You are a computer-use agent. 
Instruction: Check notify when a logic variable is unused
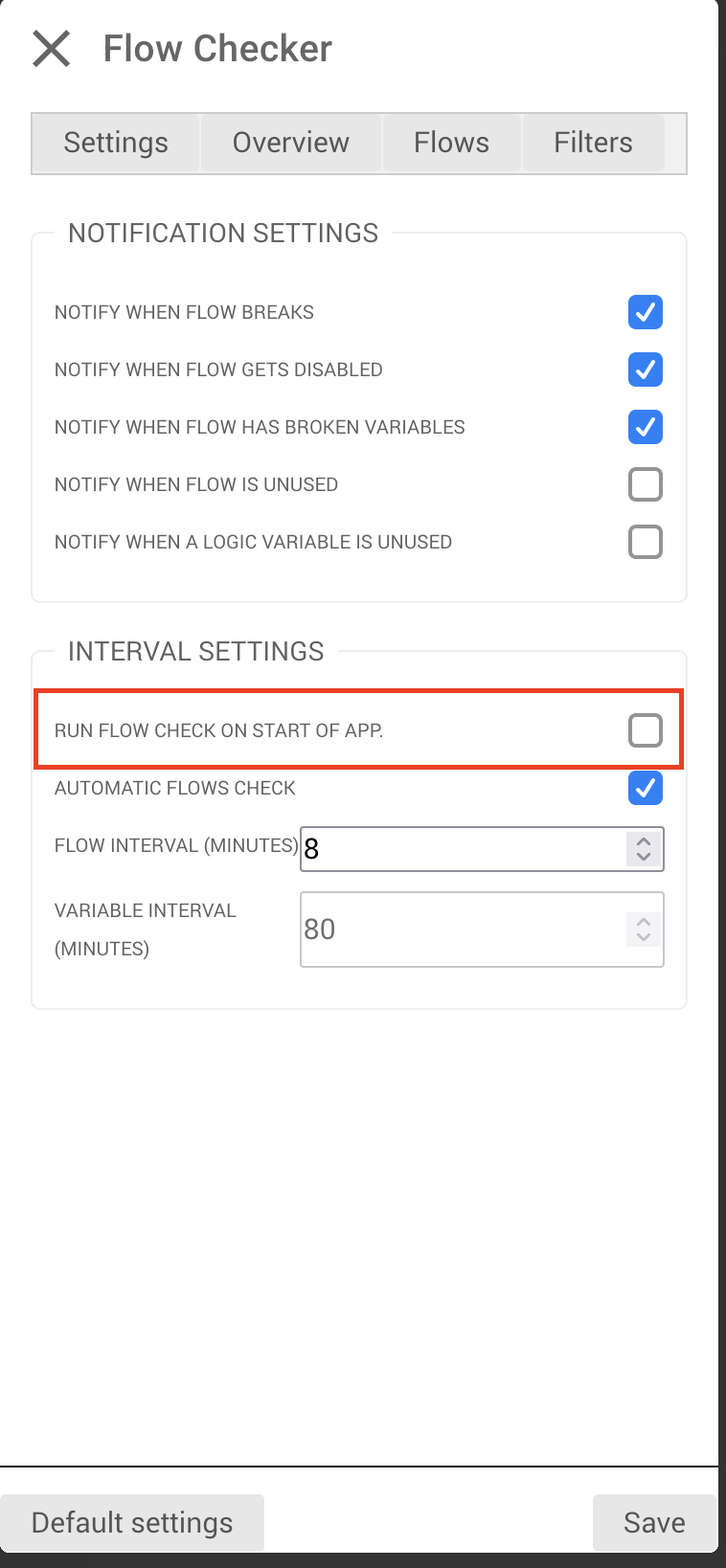click(x=645, y=542)
